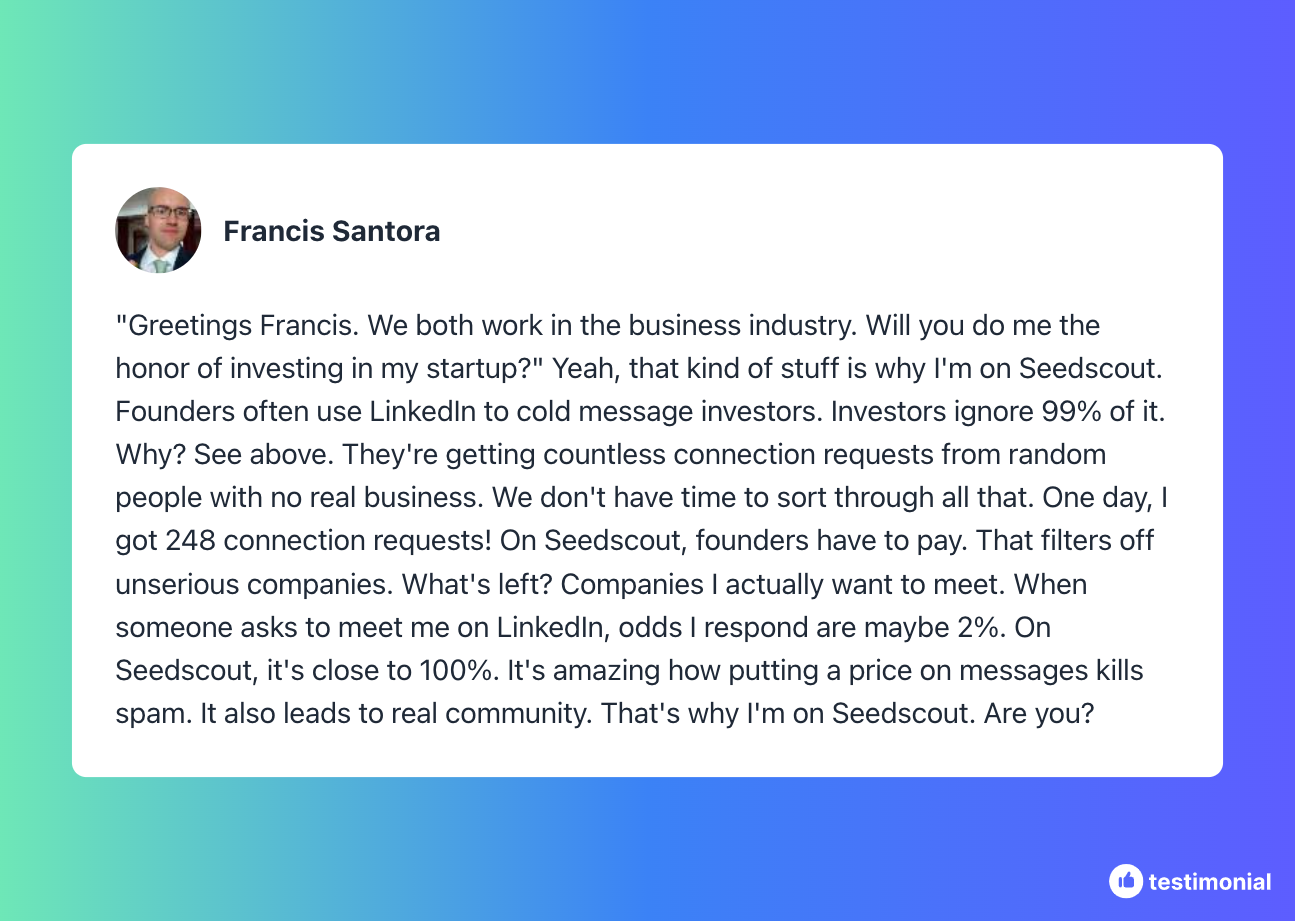Image resolution: width=1295 pixels, height=921 pixels.
Task: Click Francis Santora's profile photo
Action: (158, 231)
